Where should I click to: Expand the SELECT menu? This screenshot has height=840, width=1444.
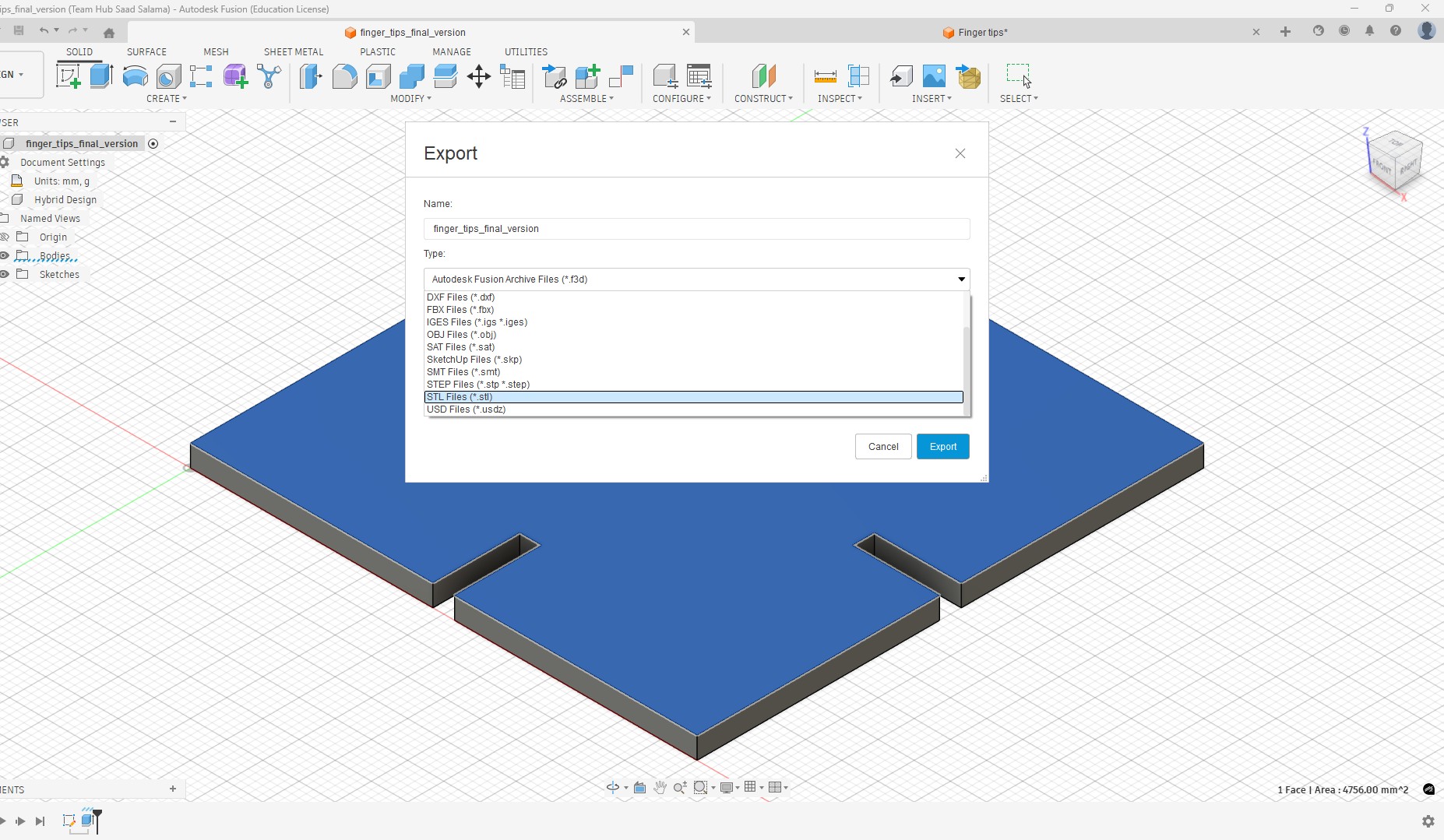[x=1019, y=99]
